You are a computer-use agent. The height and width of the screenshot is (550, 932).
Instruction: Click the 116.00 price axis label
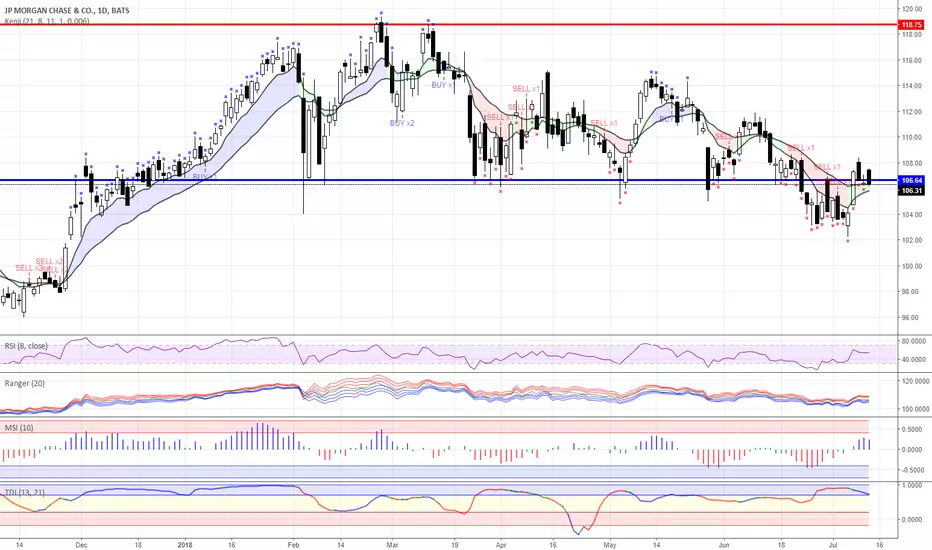click(912, 61)
